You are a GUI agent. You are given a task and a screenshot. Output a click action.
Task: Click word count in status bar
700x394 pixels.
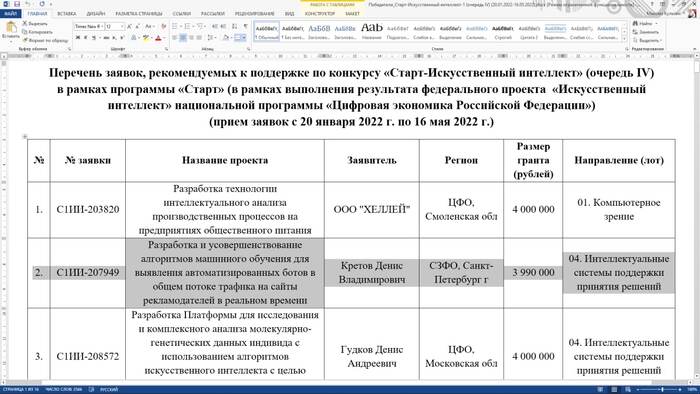[63, 390]
